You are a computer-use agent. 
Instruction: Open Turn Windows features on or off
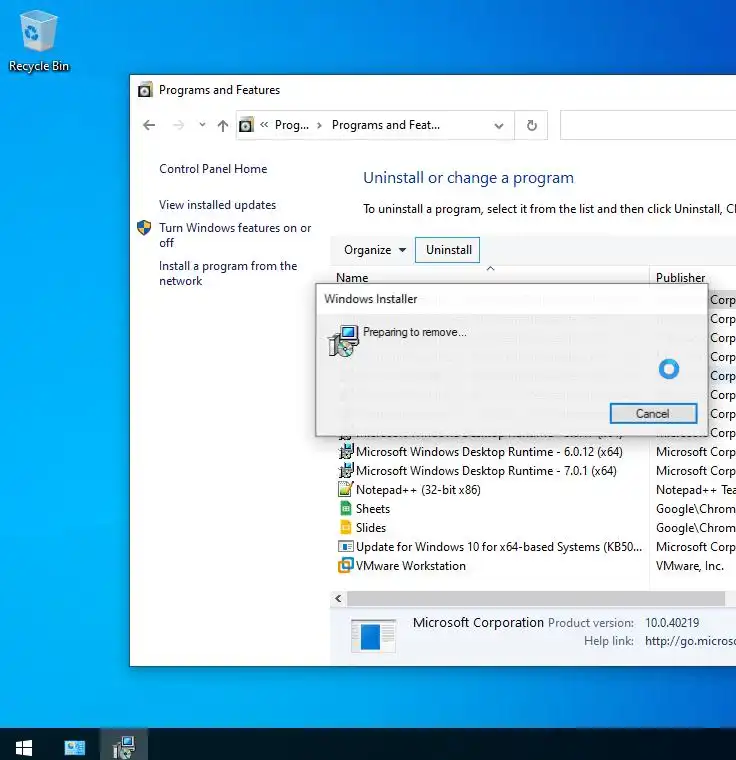[x=235, y=235]
